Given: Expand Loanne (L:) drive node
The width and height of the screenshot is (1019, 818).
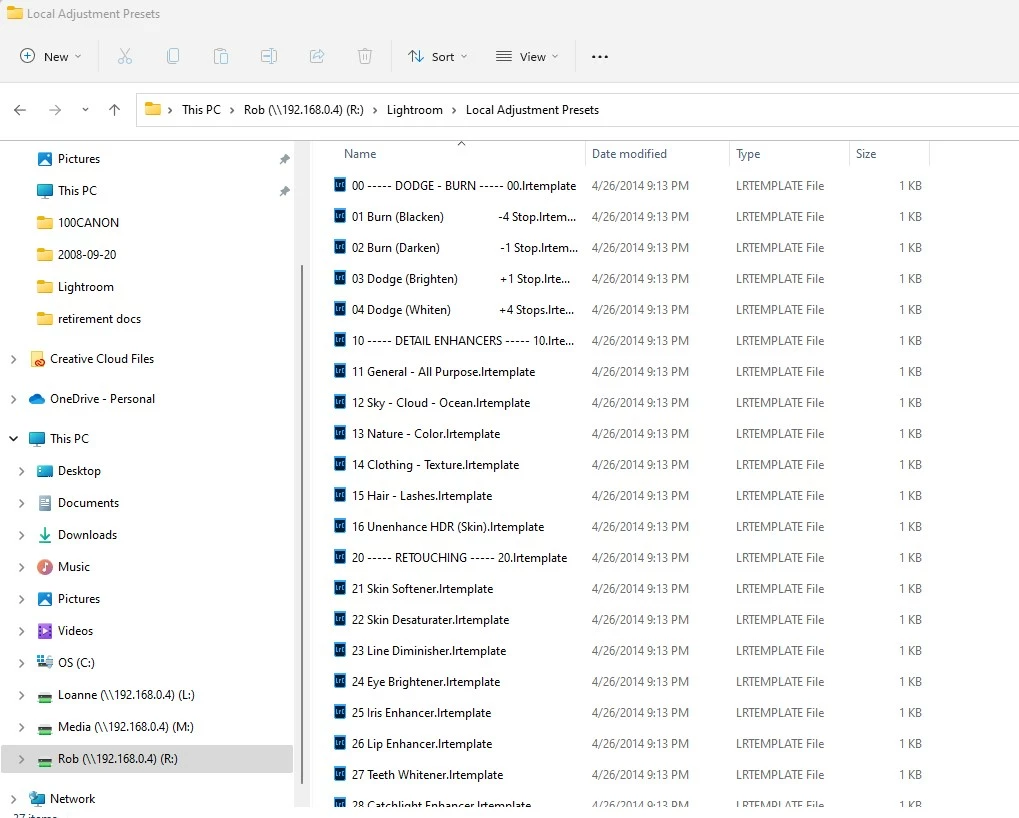Looking at the screenshot, I should coord(21,695).
